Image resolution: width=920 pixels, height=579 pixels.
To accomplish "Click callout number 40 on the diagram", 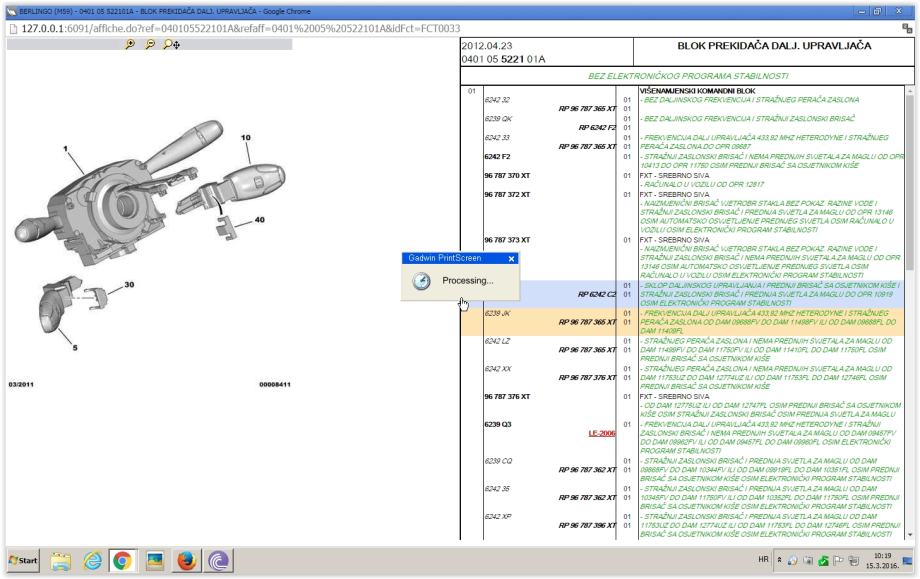I will pos(258,219).
